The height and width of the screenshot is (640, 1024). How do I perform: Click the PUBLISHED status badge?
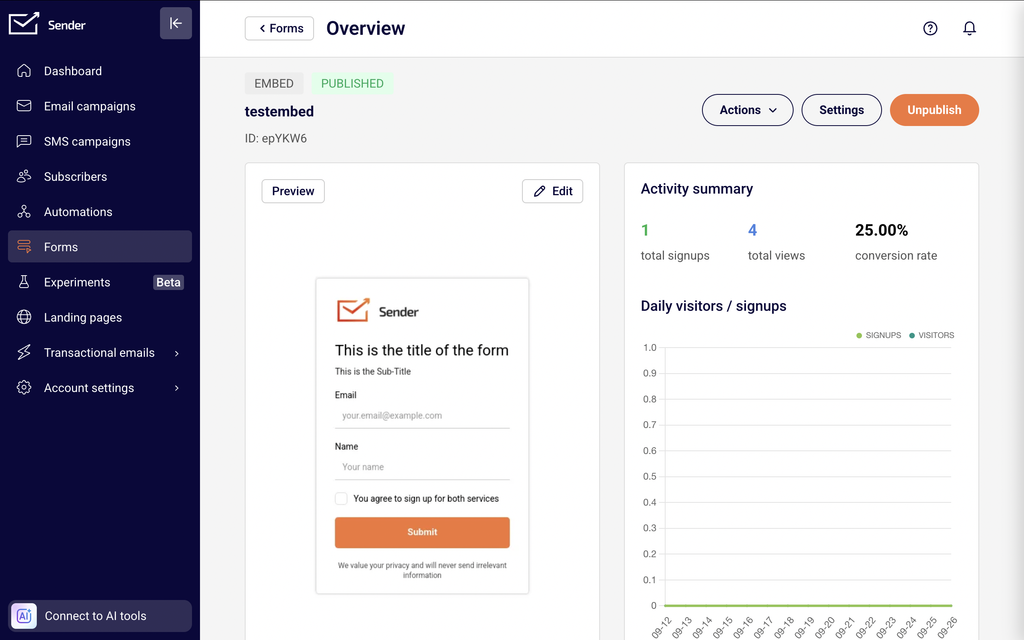pos(352,84)
